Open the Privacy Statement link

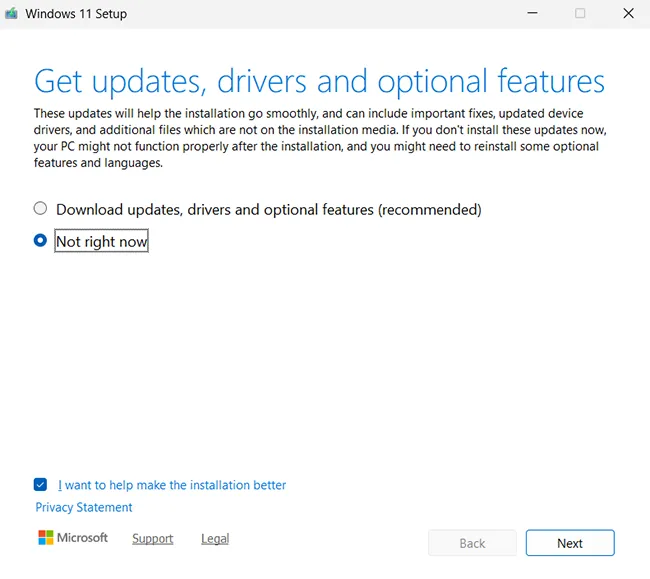[x=84, y=507]
